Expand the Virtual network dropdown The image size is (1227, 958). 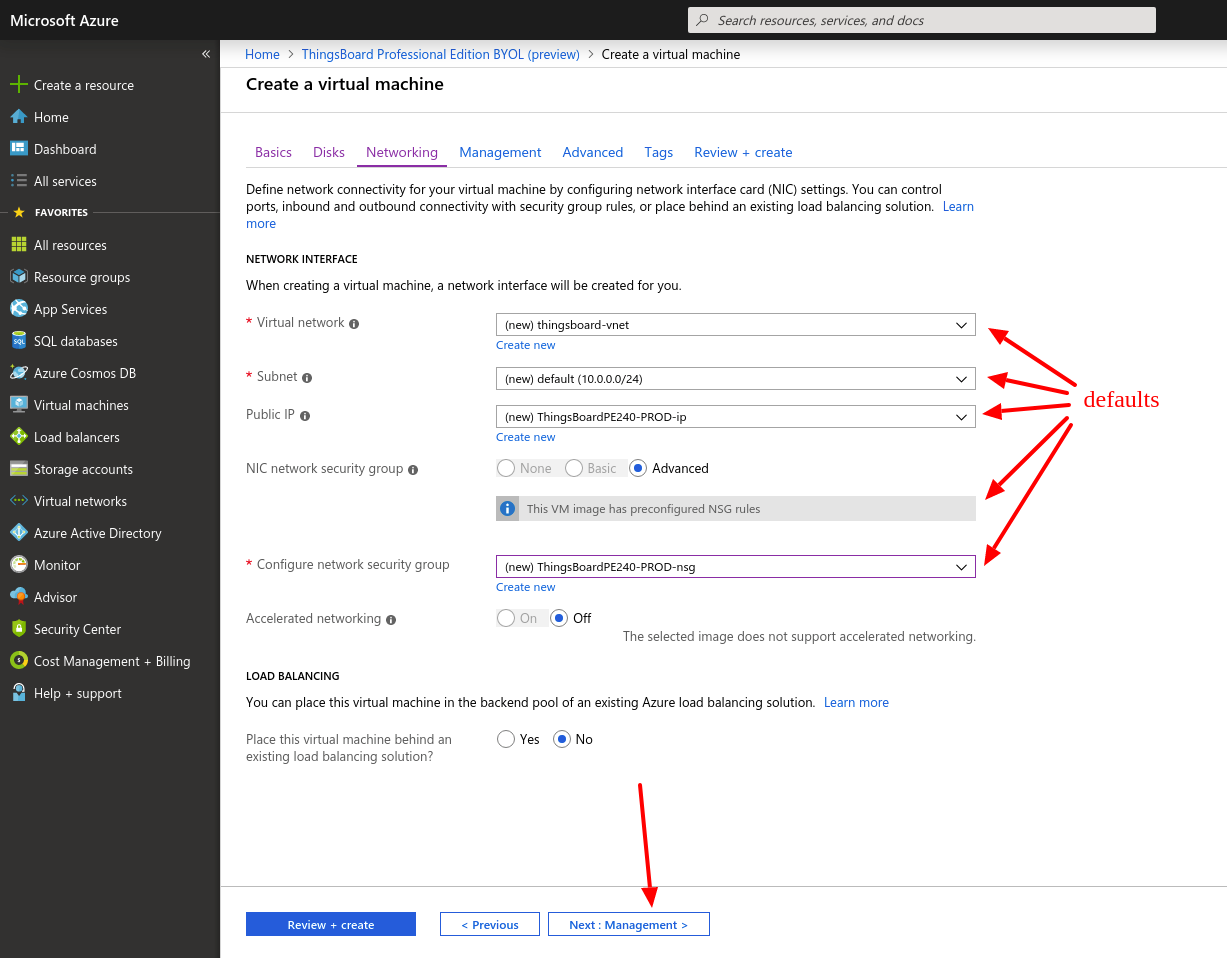[736, 325]
